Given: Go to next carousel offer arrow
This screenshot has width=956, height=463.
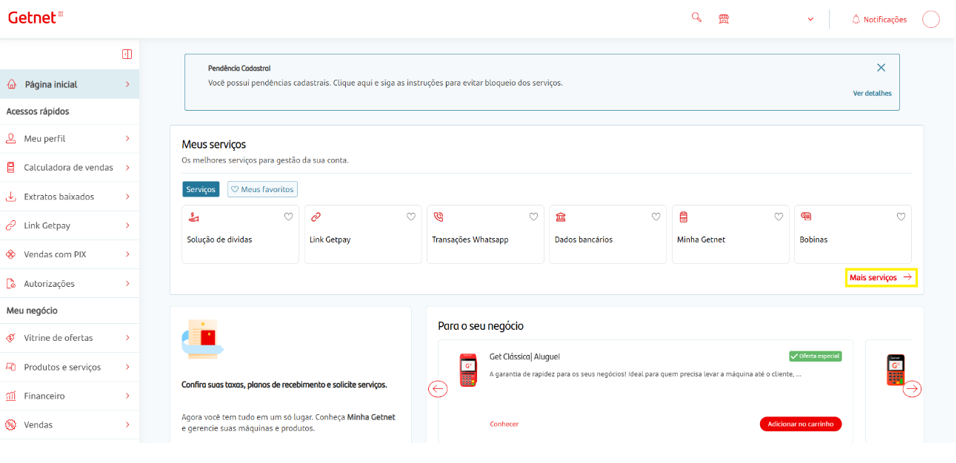Looking at the screenshot, I should coord(912,389).
